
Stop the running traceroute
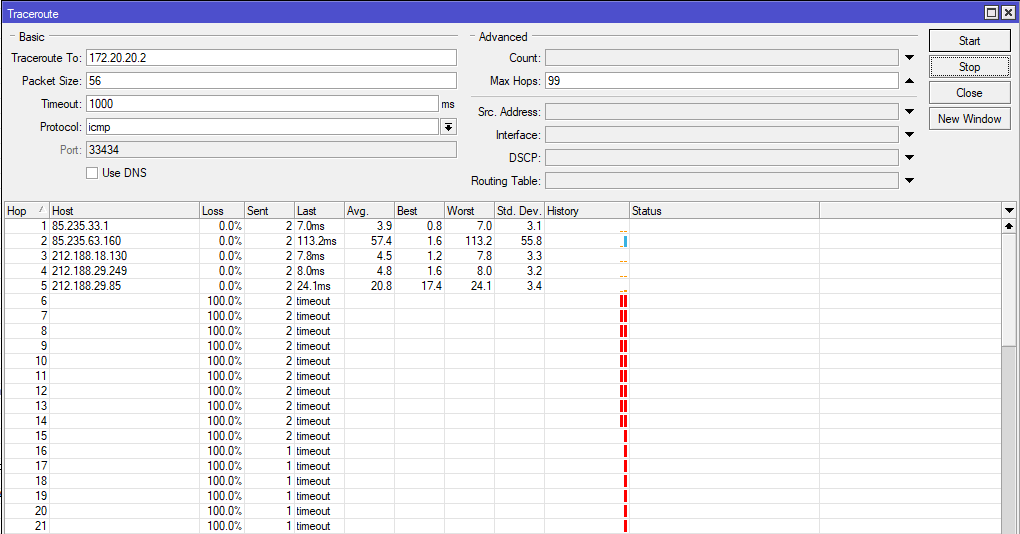969,66
